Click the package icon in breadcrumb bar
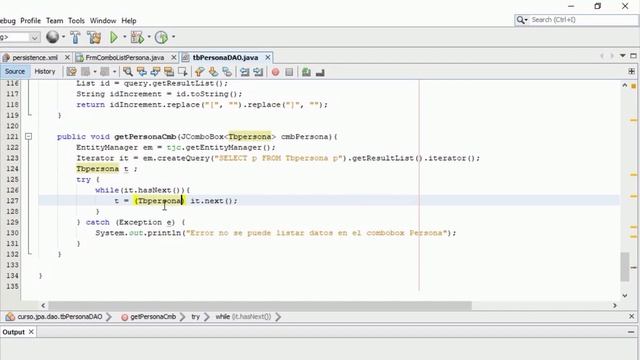 [x=10, y=316]
